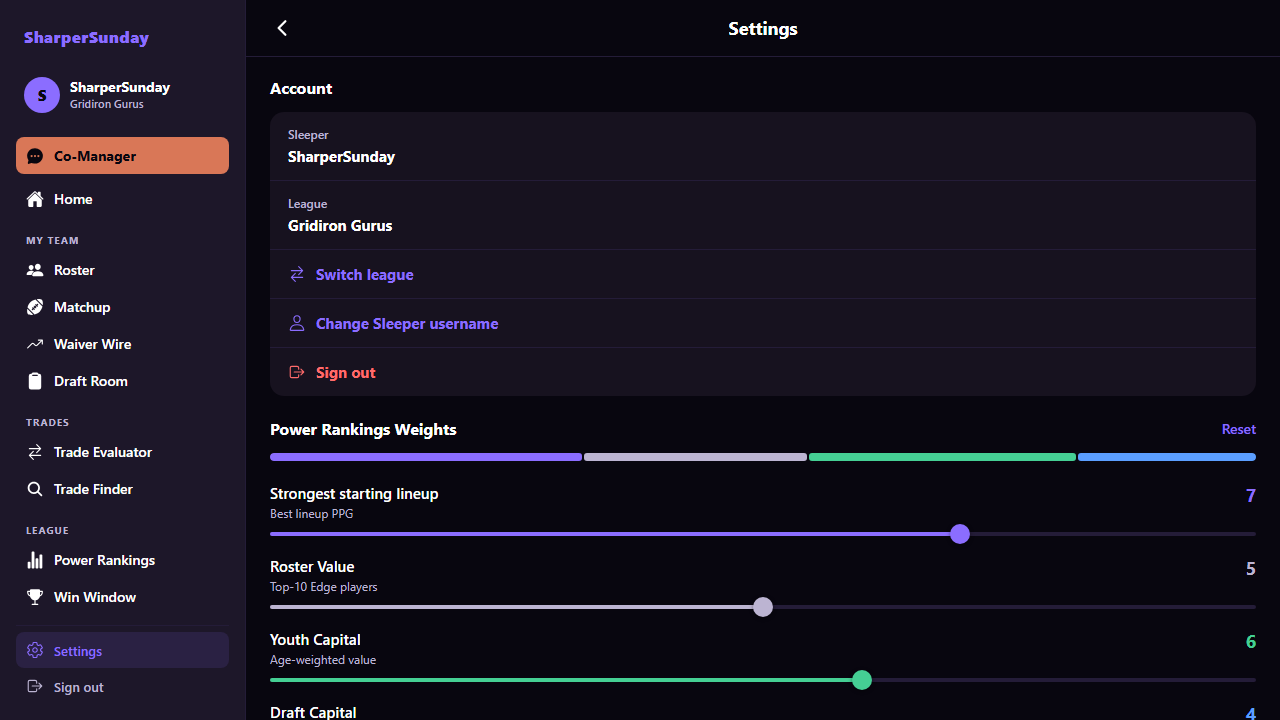The height and width of the screenshot is (720, 1280).
Task: Click the Waiver Wire trend icon
Action: click(35, 344)
